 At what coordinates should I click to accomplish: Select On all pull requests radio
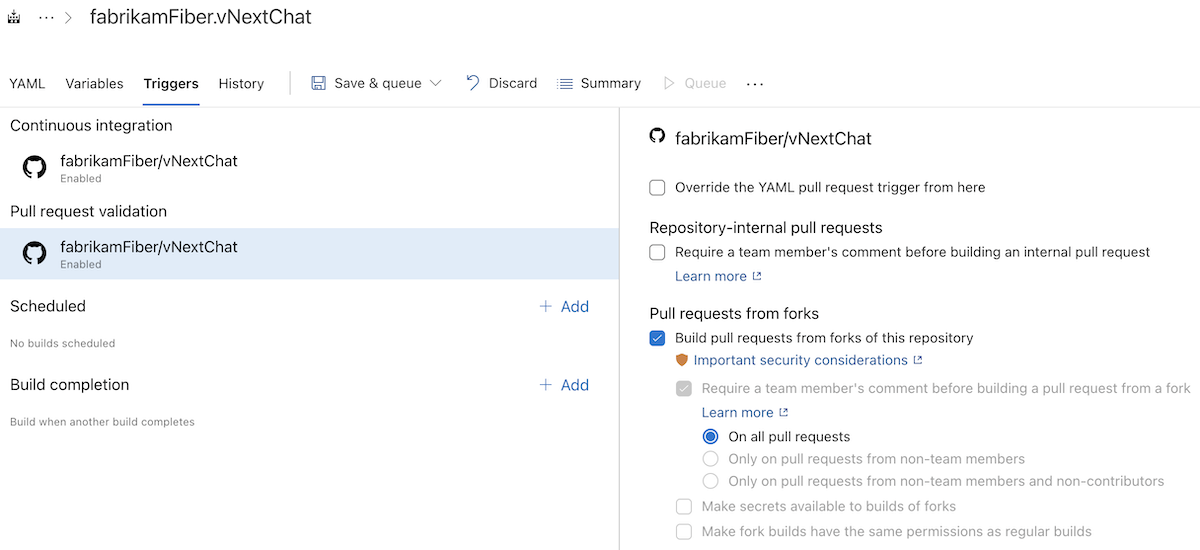710,436
